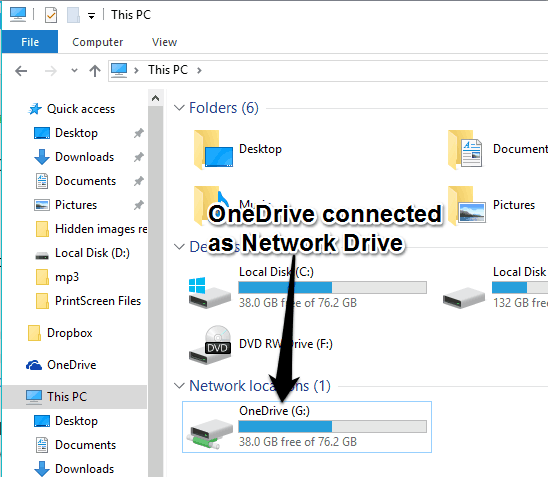This screenshot has height=477, width=548.
Task: Click the pin icon next to Downloads
Action: pos(139,157)
